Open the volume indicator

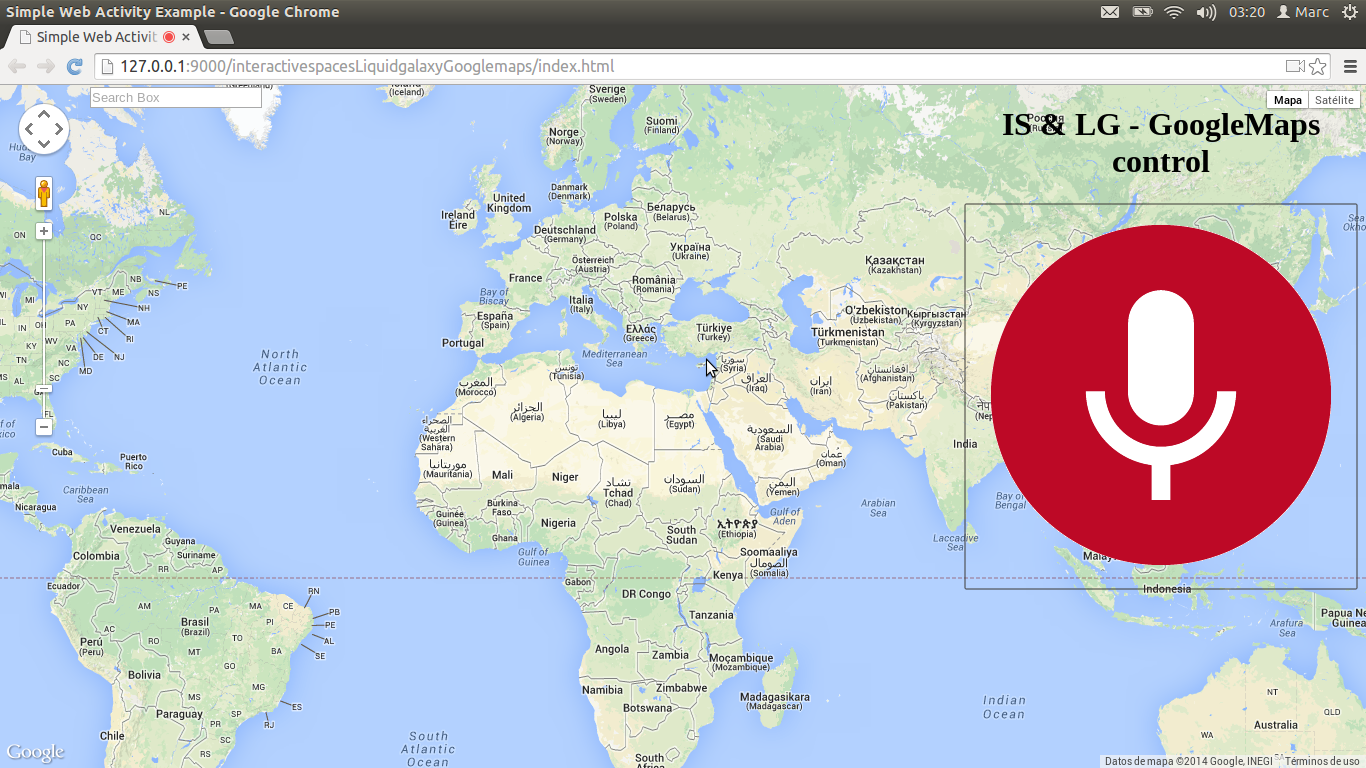tap(1206, 12)
